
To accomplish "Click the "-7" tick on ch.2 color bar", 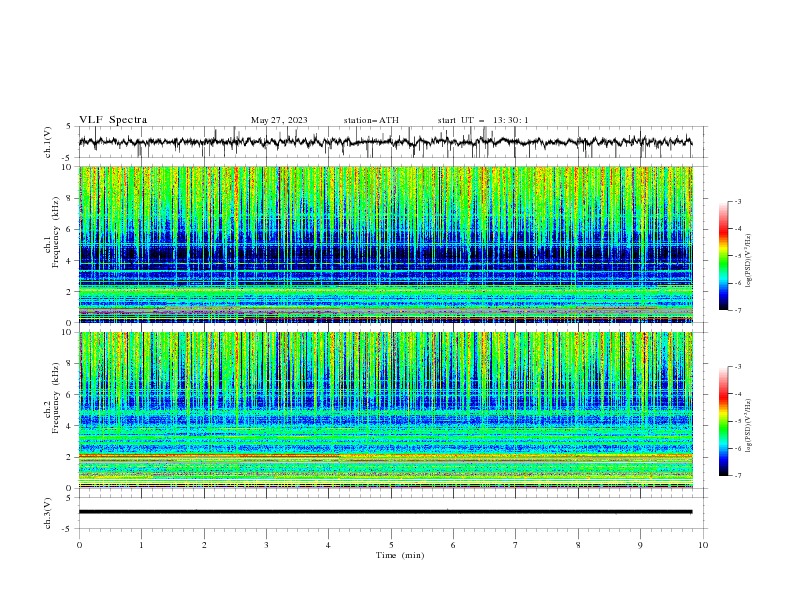I will 737,476.
